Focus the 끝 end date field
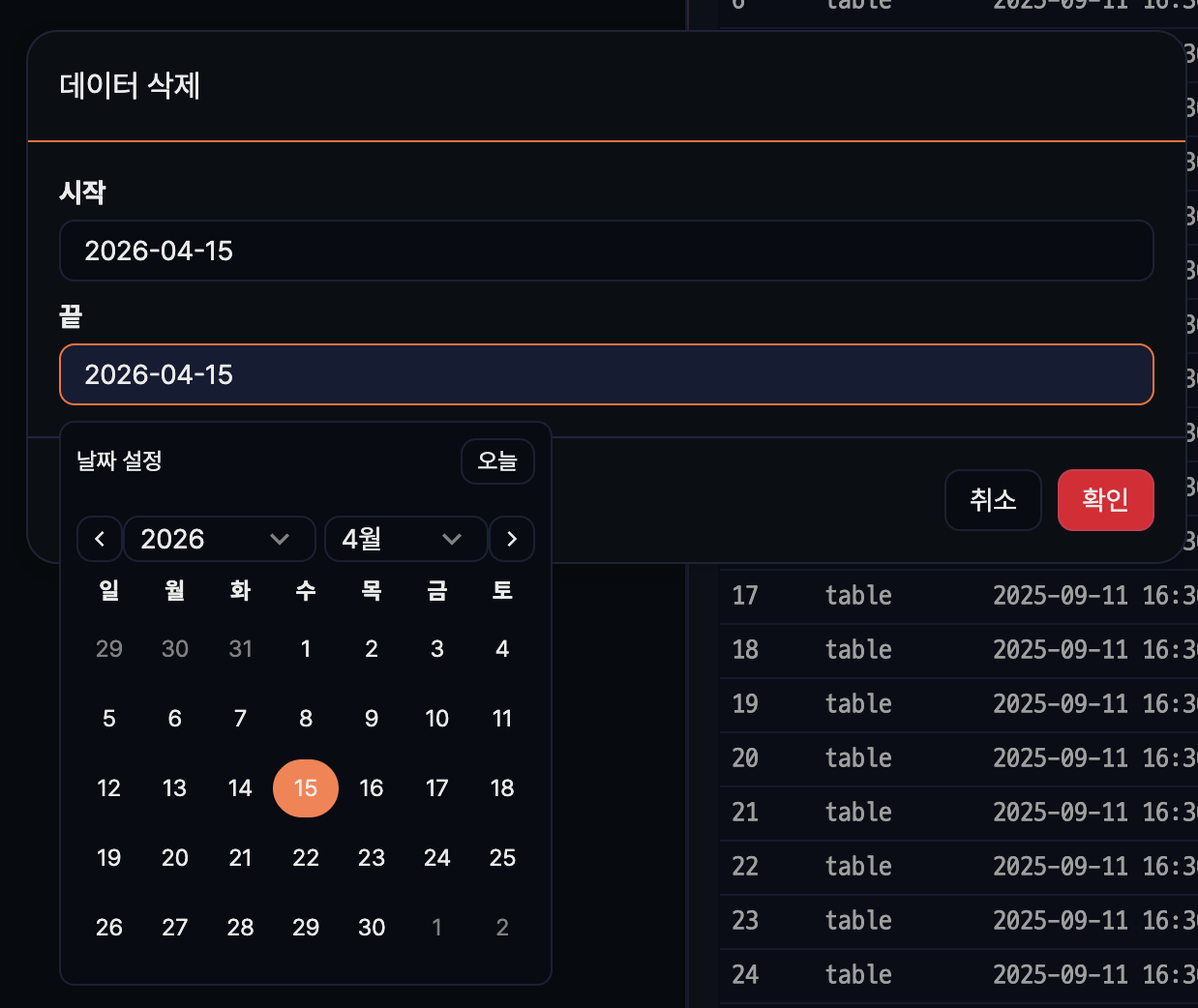1198x1008 pixels. pyautogui.click(x=606, y=374)
